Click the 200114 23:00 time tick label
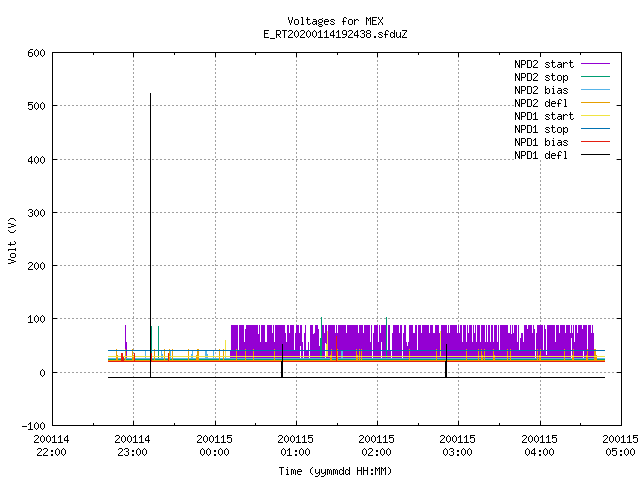Image resolution: width=640 pixels, height=480 pixels. click(133, 446)
